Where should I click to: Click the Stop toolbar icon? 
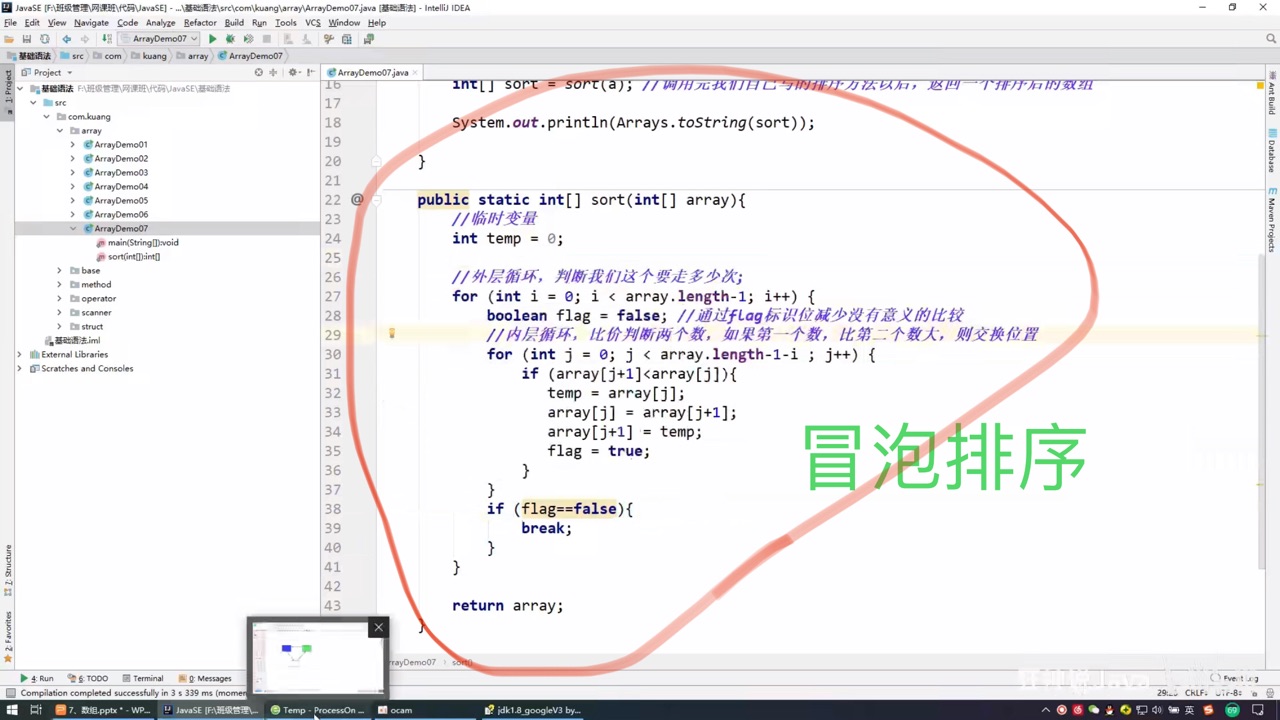(266, 39)
